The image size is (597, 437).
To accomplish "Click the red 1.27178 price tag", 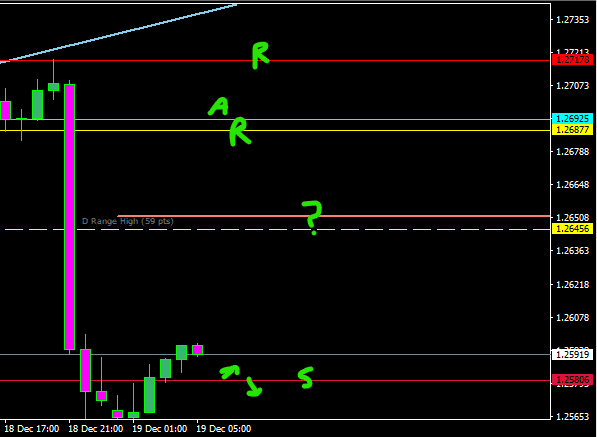I will click(572, 60).
